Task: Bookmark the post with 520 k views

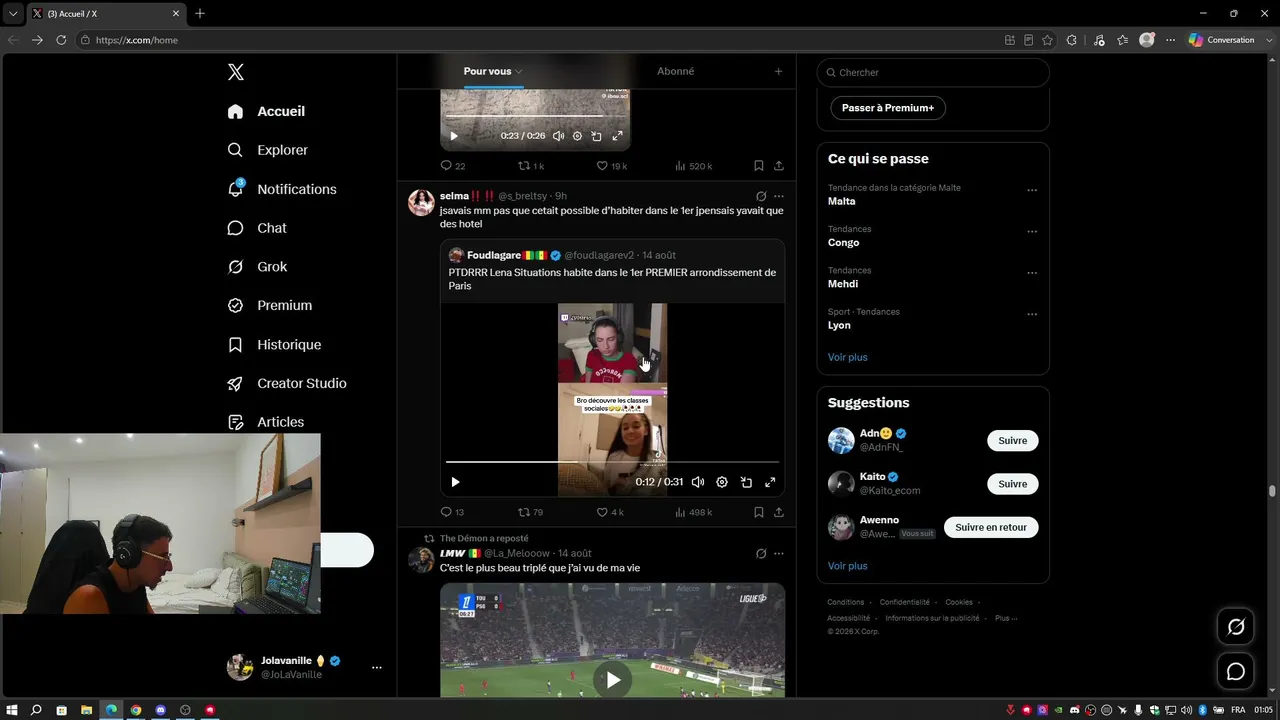Action: coord(759,166)
